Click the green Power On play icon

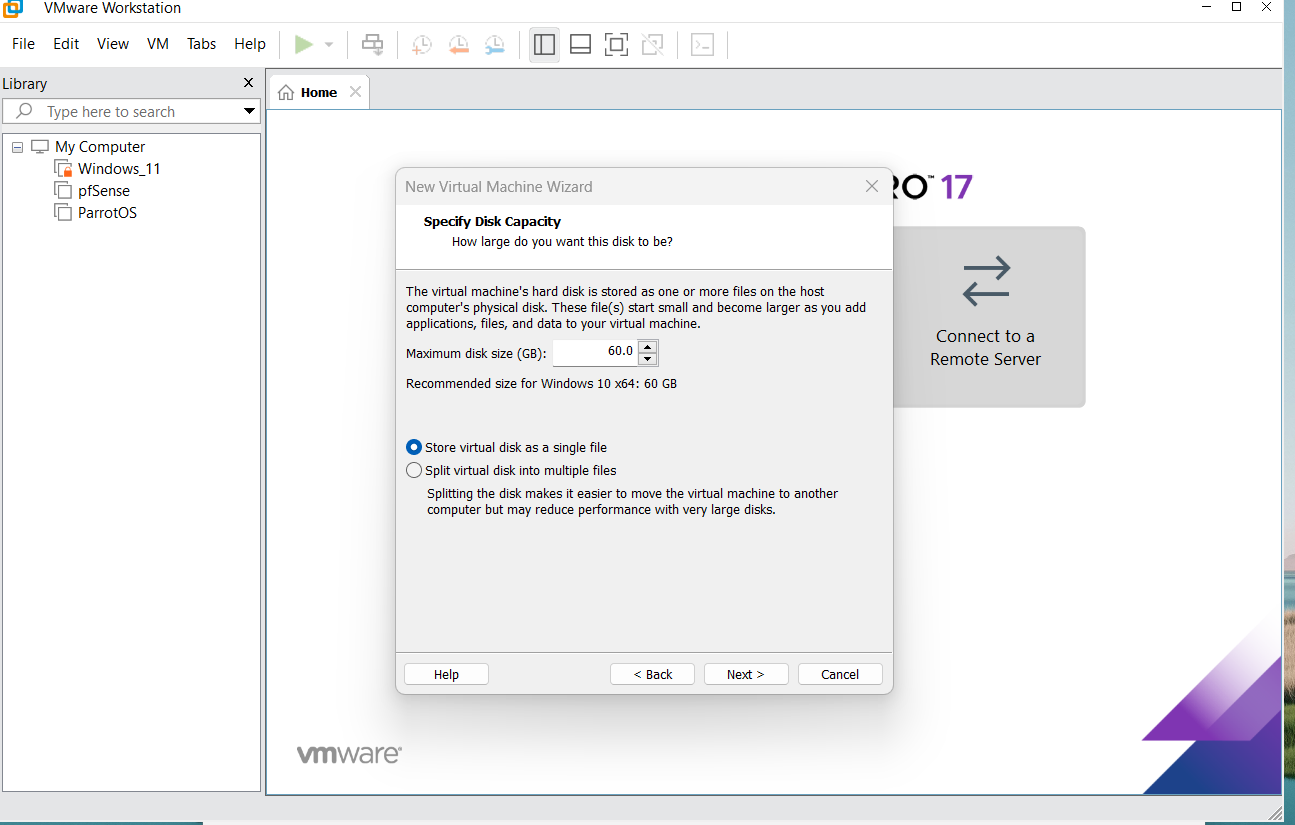coord(304,44)
